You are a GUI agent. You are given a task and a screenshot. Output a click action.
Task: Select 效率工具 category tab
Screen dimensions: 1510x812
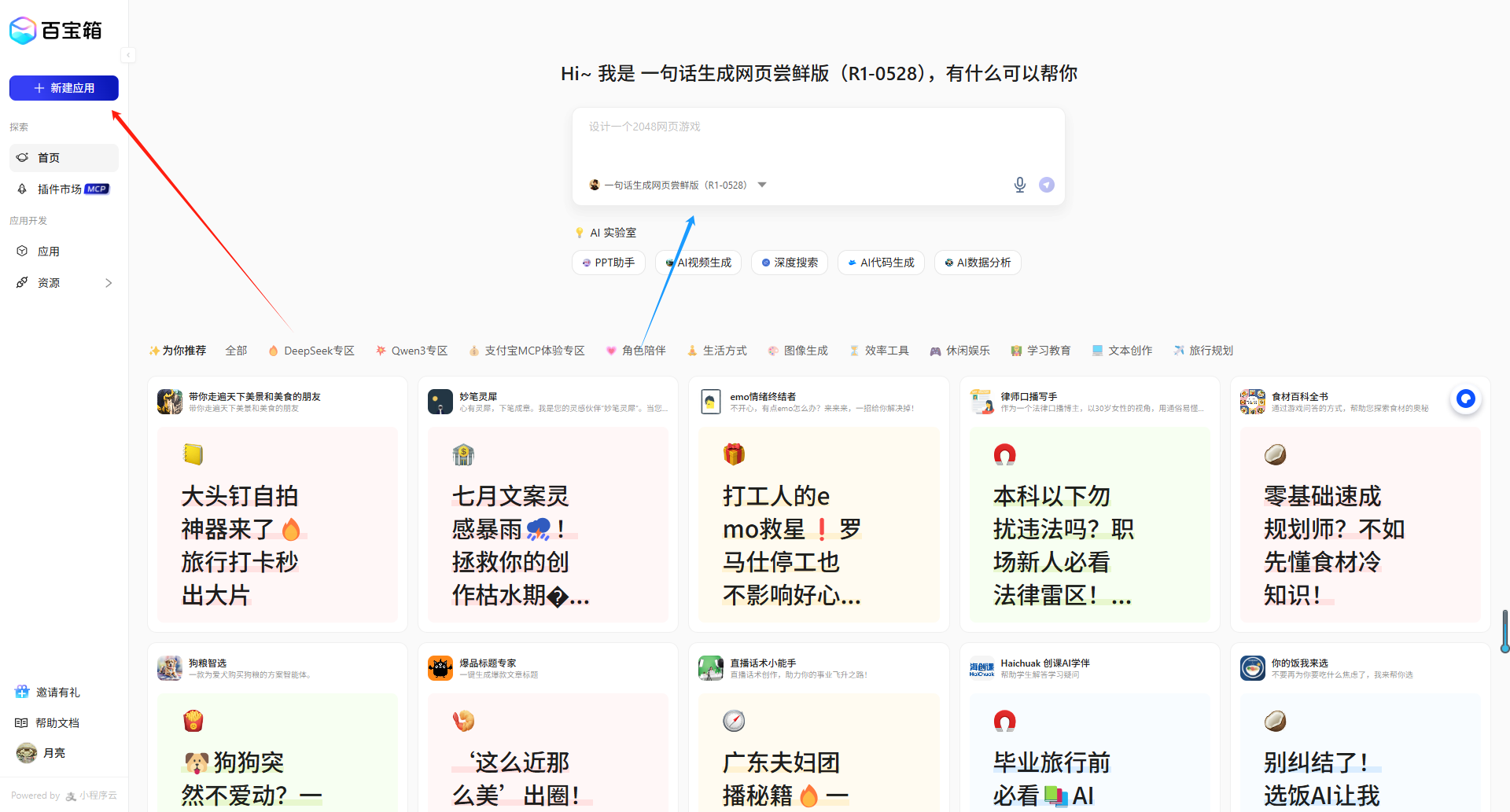[x=879, y=351]
